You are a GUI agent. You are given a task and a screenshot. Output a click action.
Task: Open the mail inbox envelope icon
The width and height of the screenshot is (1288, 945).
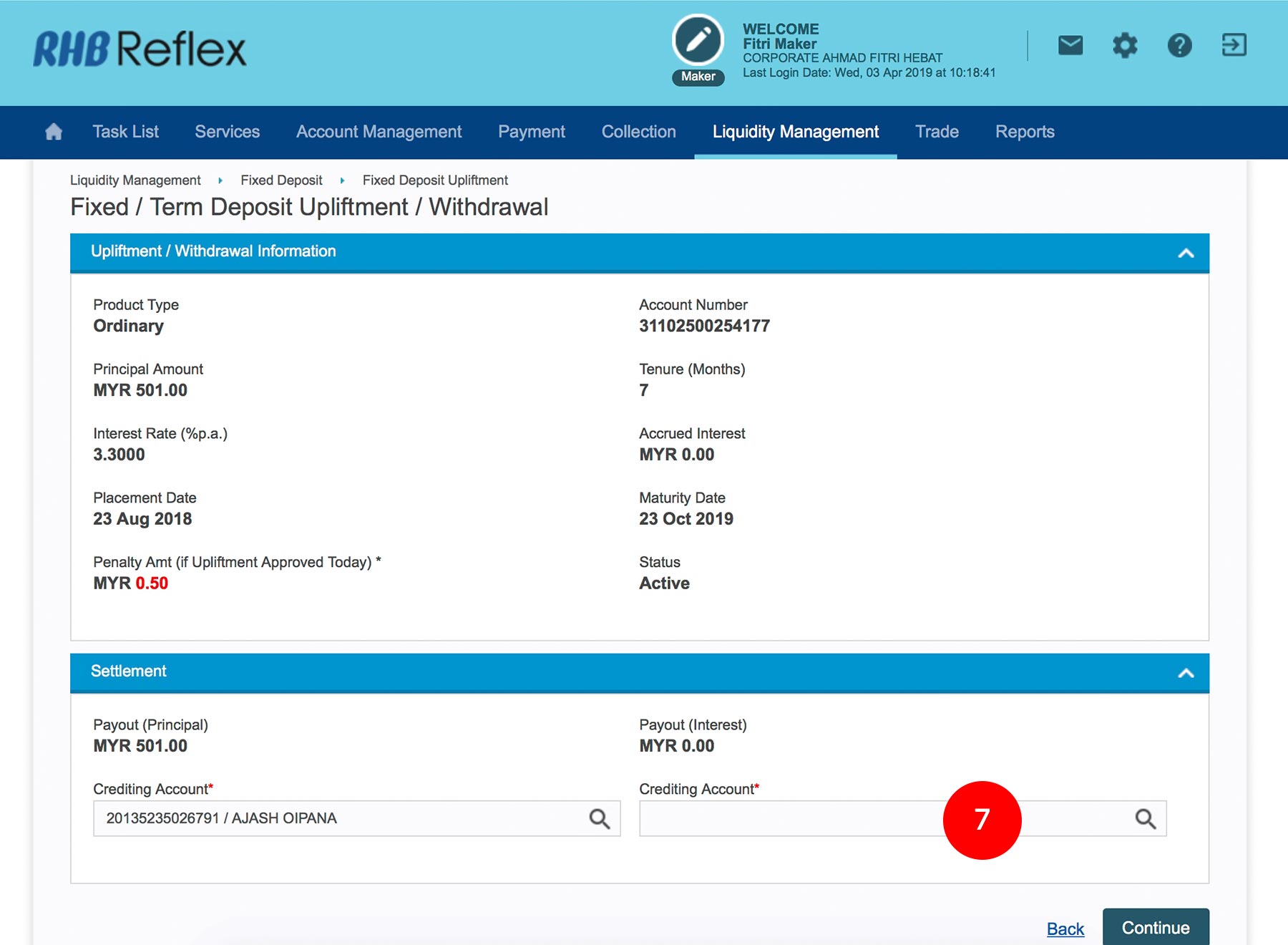pyautogui.click(x=1070, y=46)
